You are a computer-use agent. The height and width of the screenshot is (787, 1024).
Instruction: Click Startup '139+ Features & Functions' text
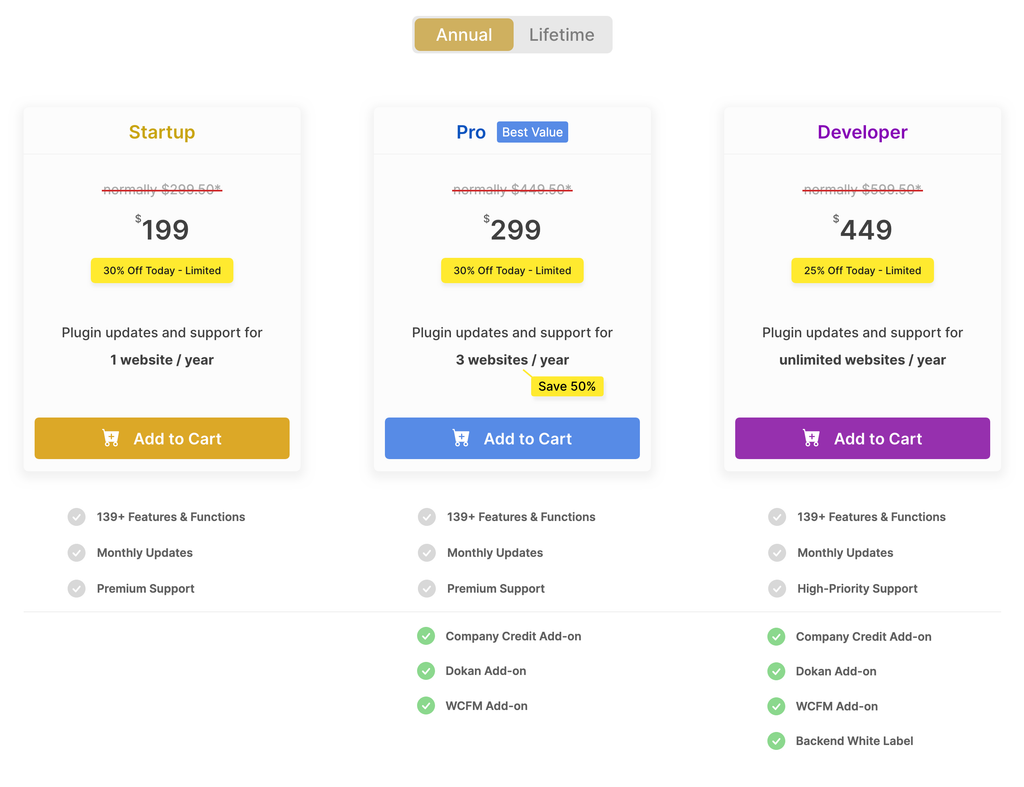(x=171, y=517)
